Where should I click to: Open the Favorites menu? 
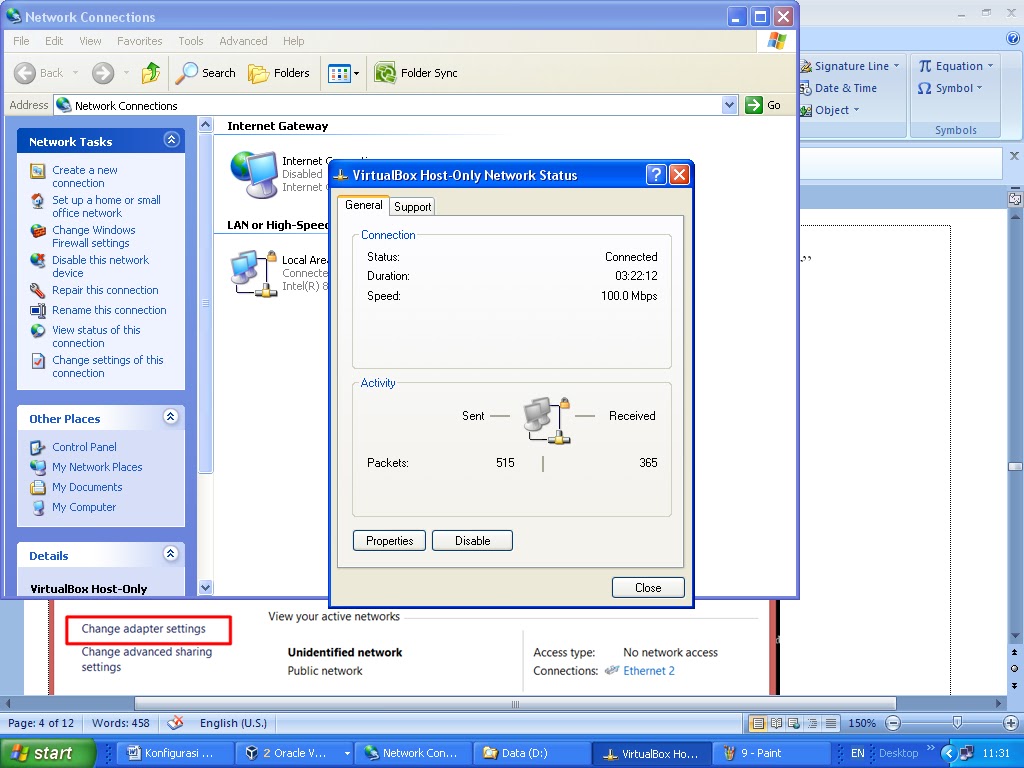(139, 40)
